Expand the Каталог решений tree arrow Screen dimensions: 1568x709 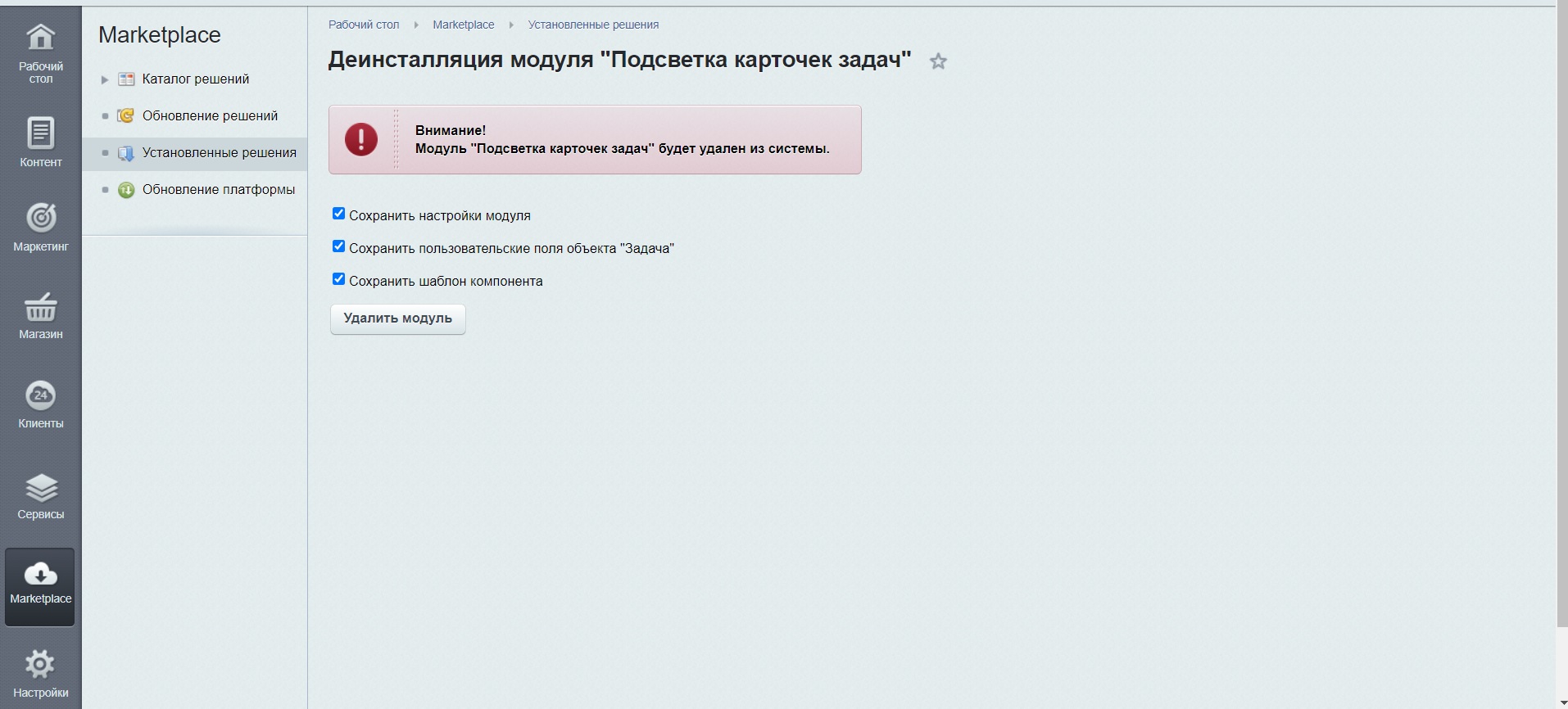(105, 79)
